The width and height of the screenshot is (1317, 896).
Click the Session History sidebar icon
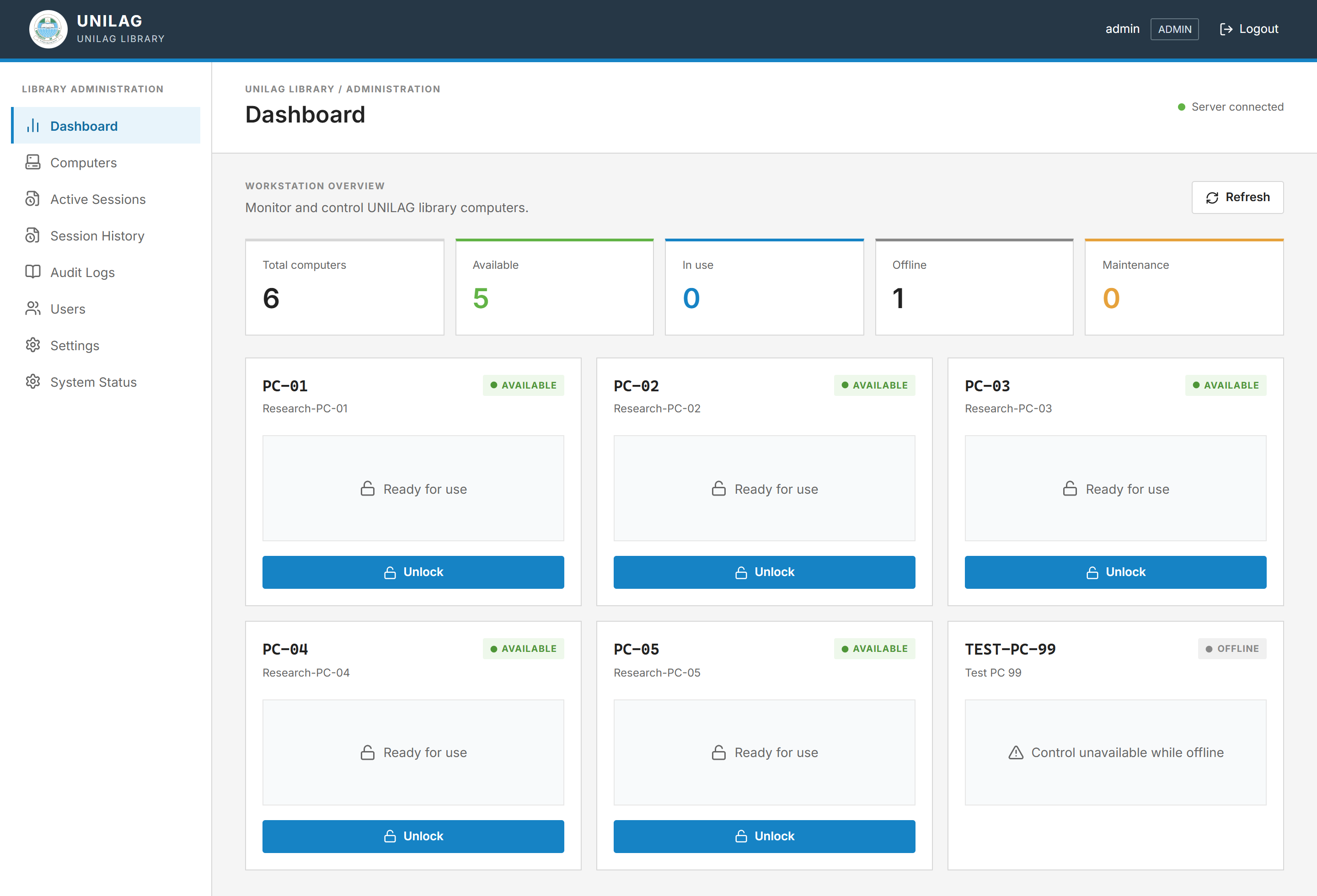click(x=33, y=235)
